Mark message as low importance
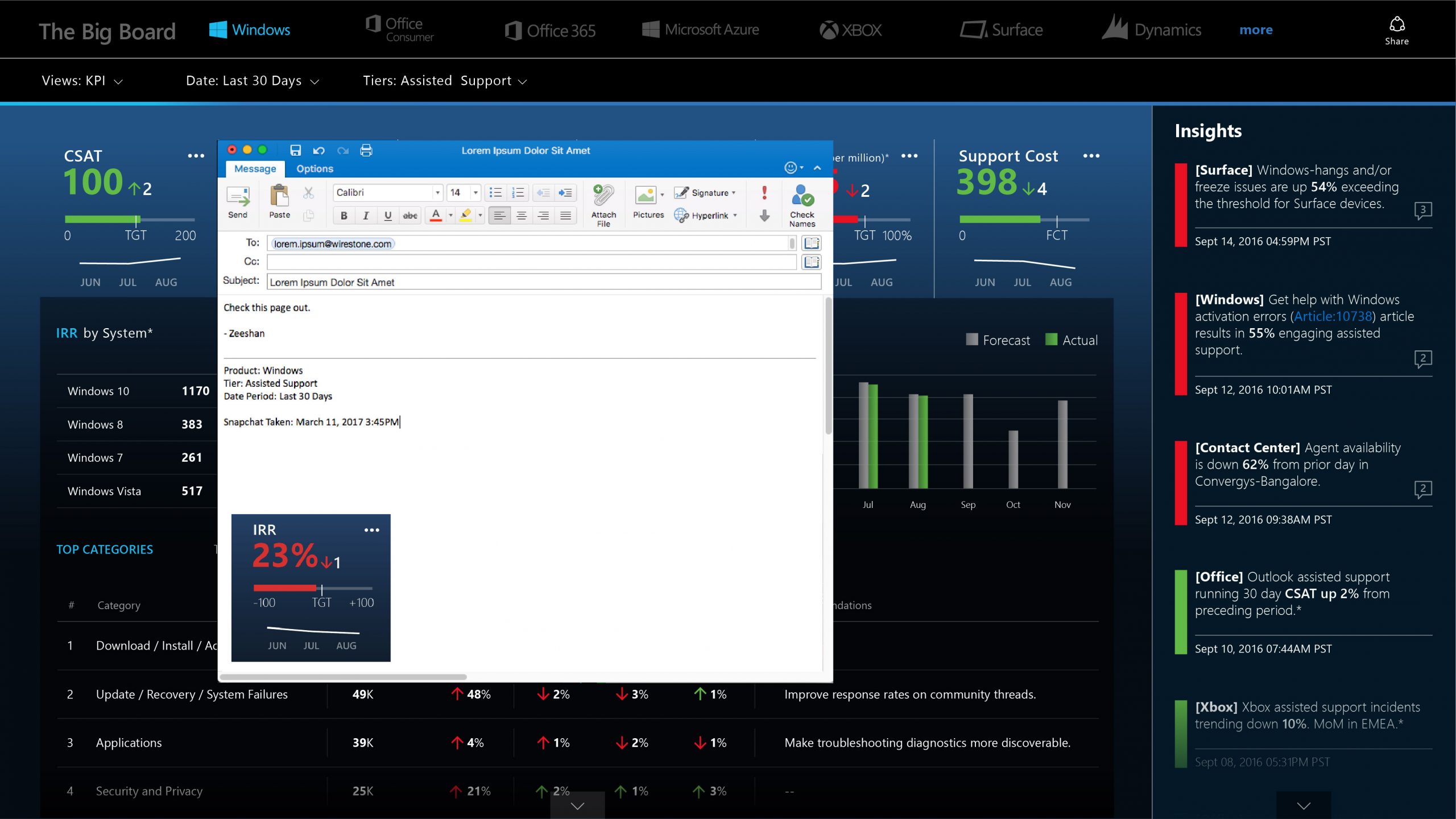Viewport: 1456px width, 819px height. (764, 216)
